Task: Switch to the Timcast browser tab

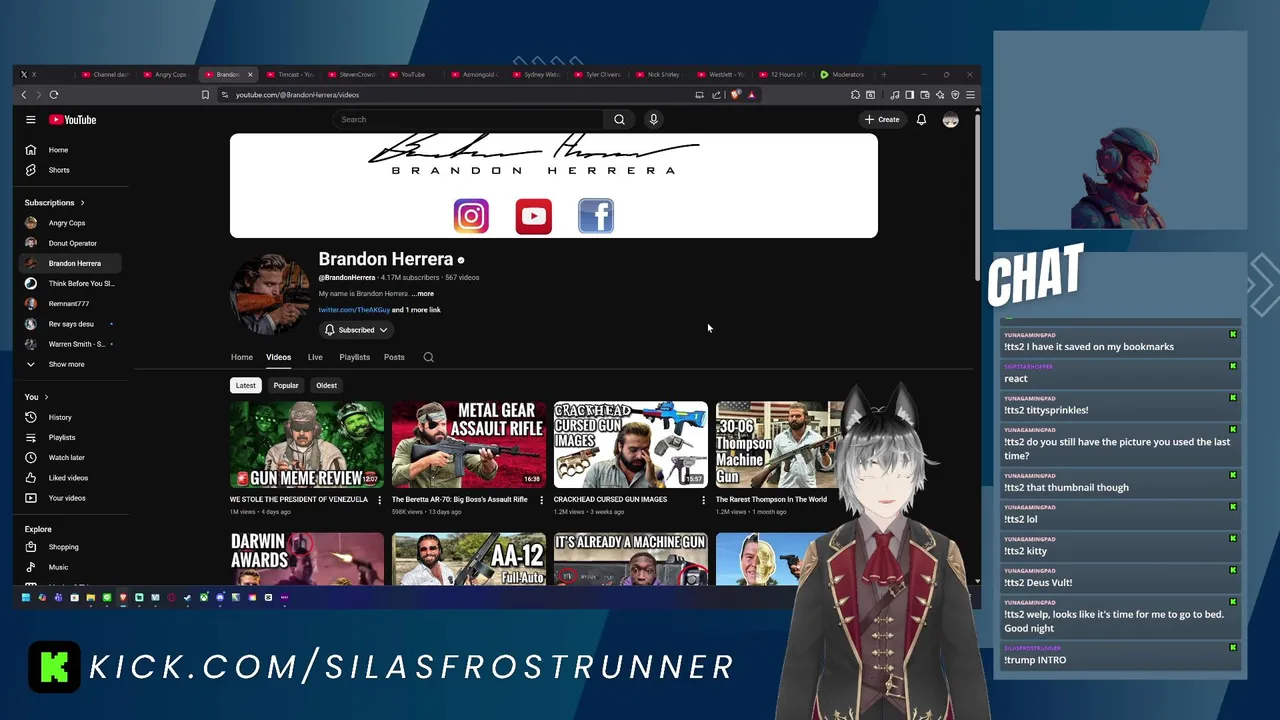Action: coord(290,74)
